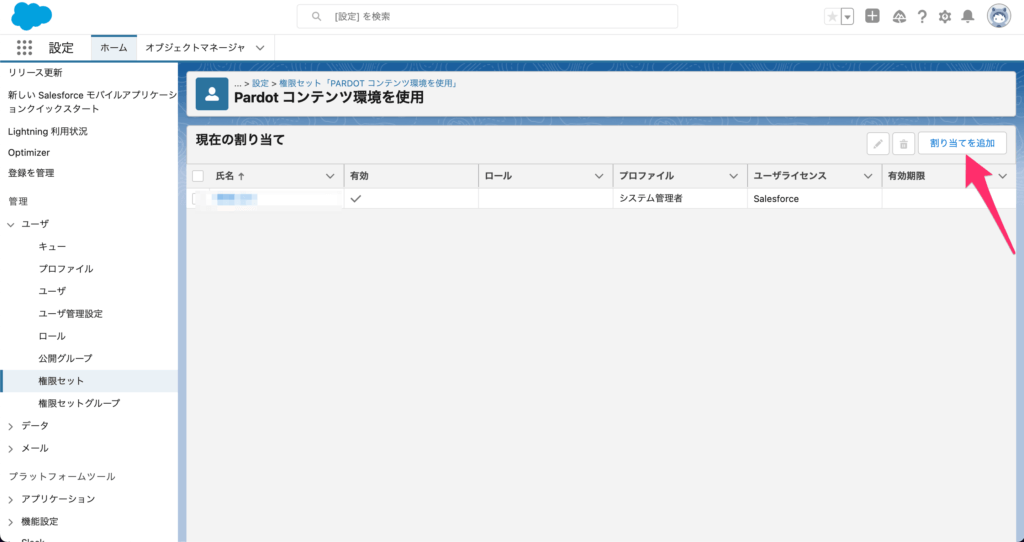Open the オブジェクトマネージャ tab
This screenshot has height=542, width=1024.
195,48
